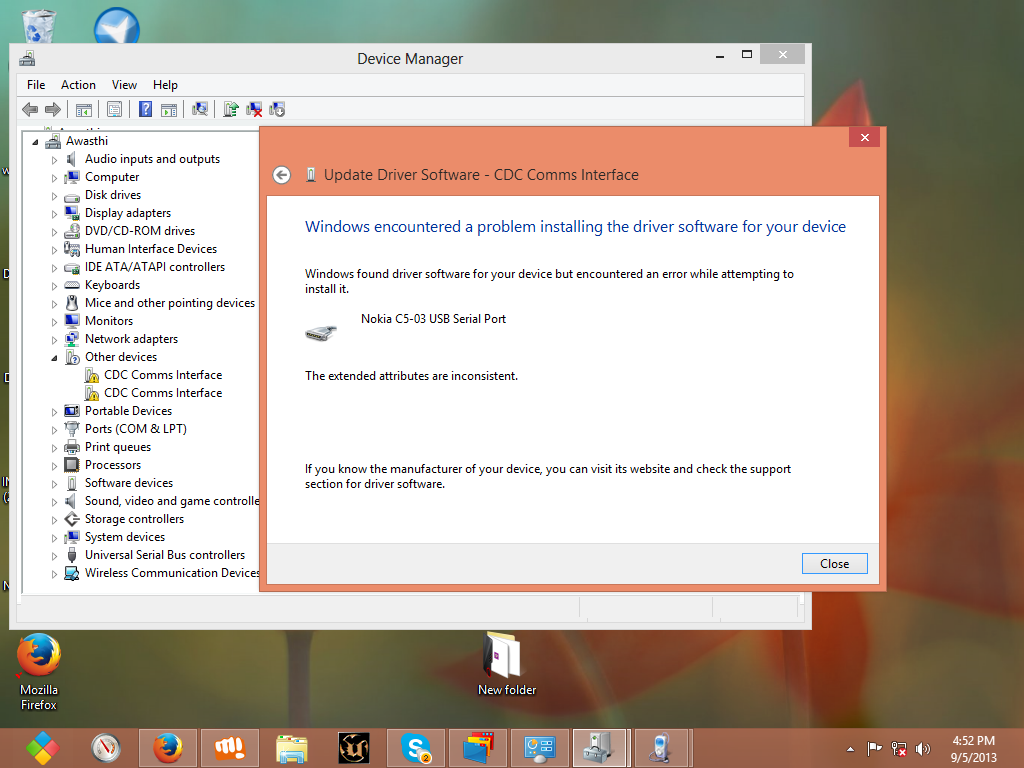Click the volume speaker tray icon
Screen dimensions: 1024x768
(923, 748)
